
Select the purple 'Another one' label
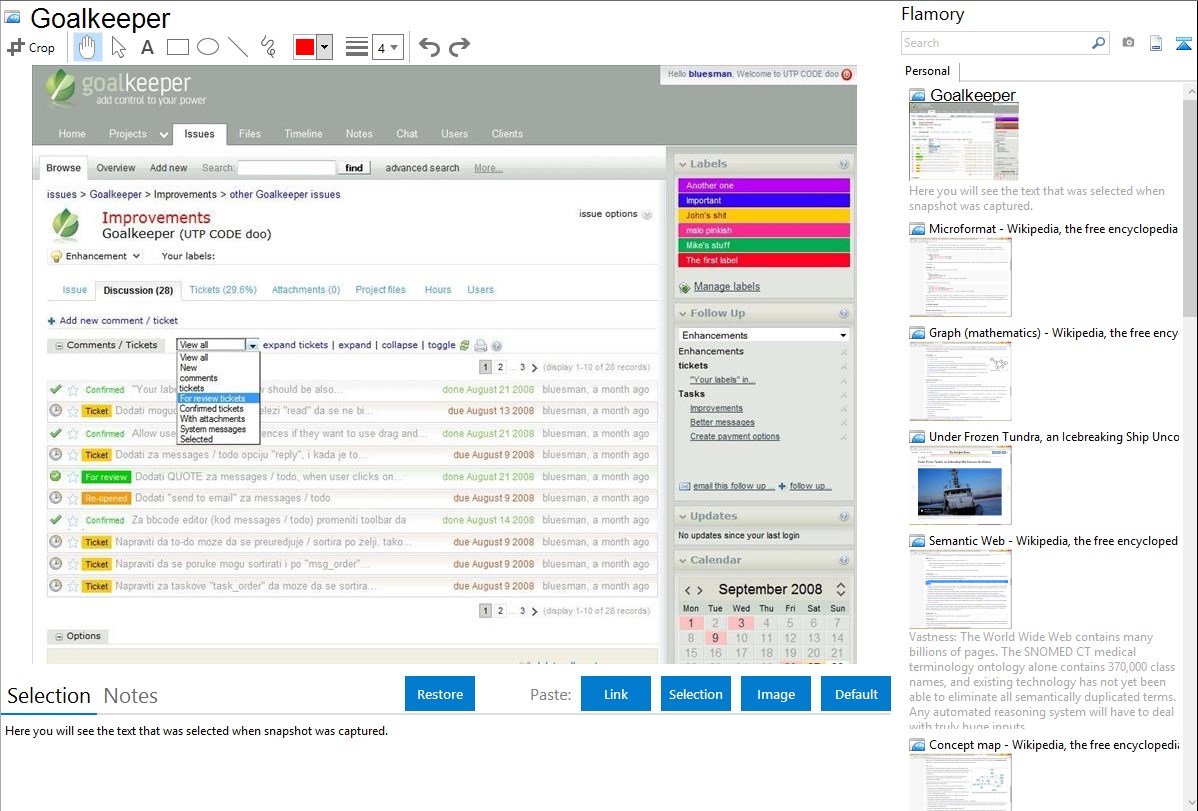pyautogui.click(x=764, y=186)
